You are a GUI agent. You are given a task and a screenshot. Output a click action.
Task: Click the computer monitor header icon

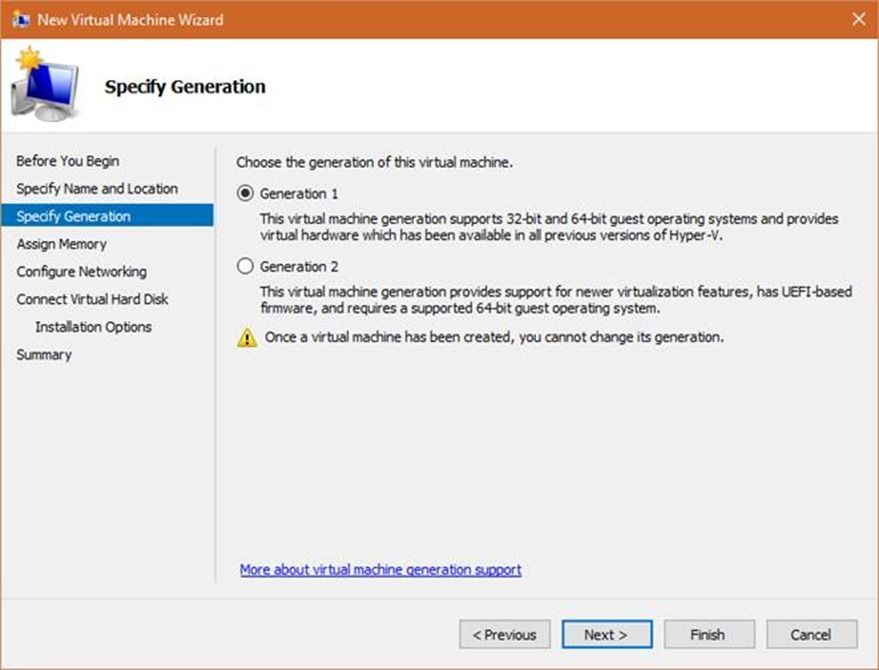tap(46, 84)
